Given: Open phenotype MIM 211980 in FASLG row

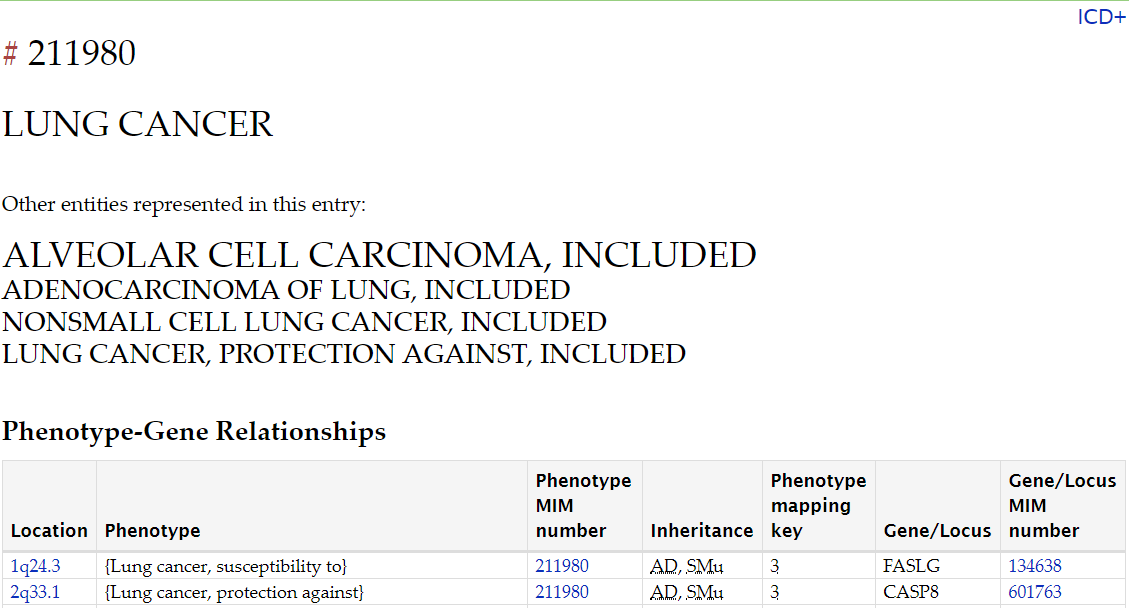Looking at the screenshot, I should [x=562, y=566].
